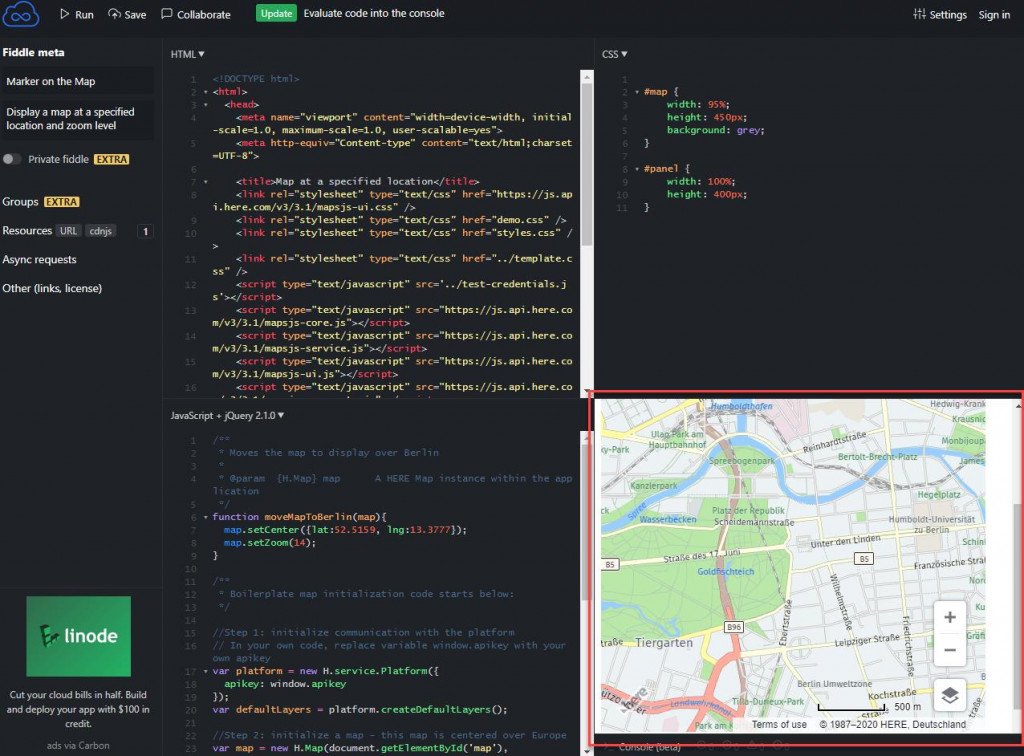Open the Terms of use link

point(779,724)
